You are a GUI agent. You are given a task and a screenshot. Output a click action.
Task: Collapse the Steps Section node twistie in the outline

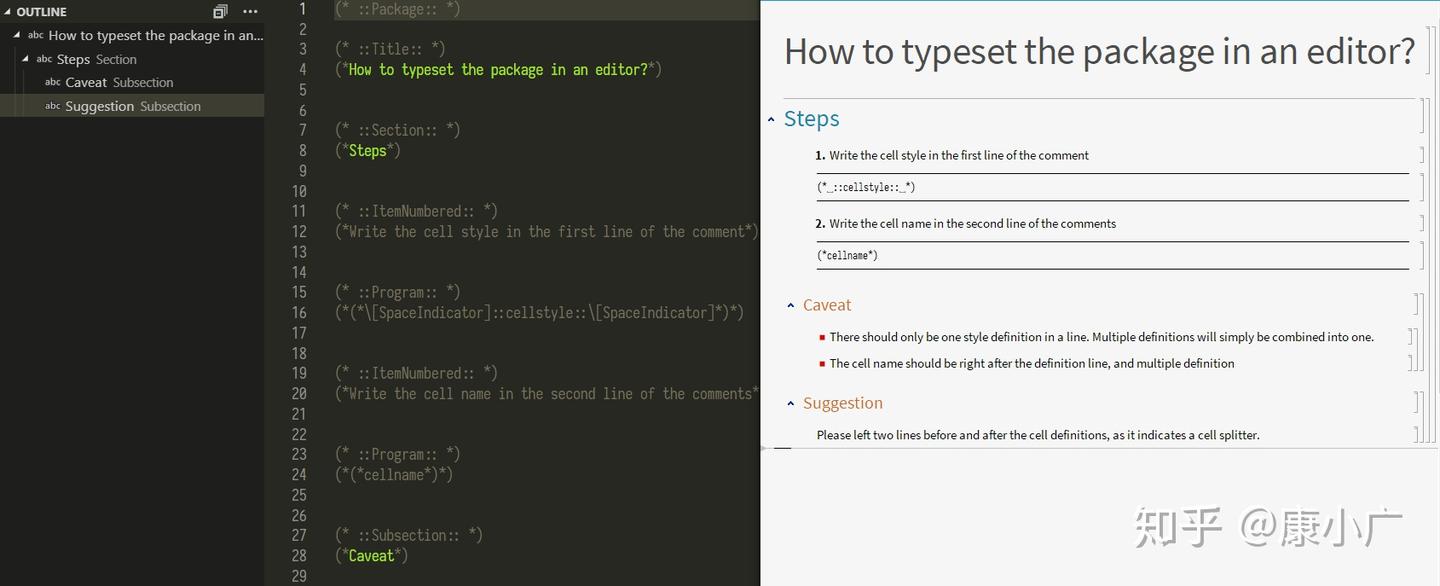pyautogui.click(x=26, y=59)
